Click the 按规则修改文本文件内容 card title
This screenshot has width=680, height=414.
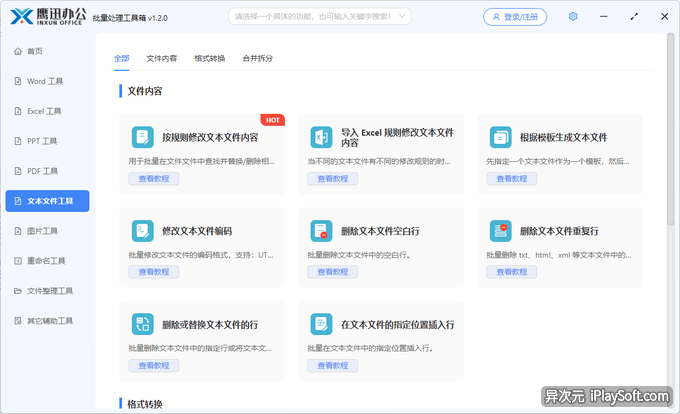210,137
